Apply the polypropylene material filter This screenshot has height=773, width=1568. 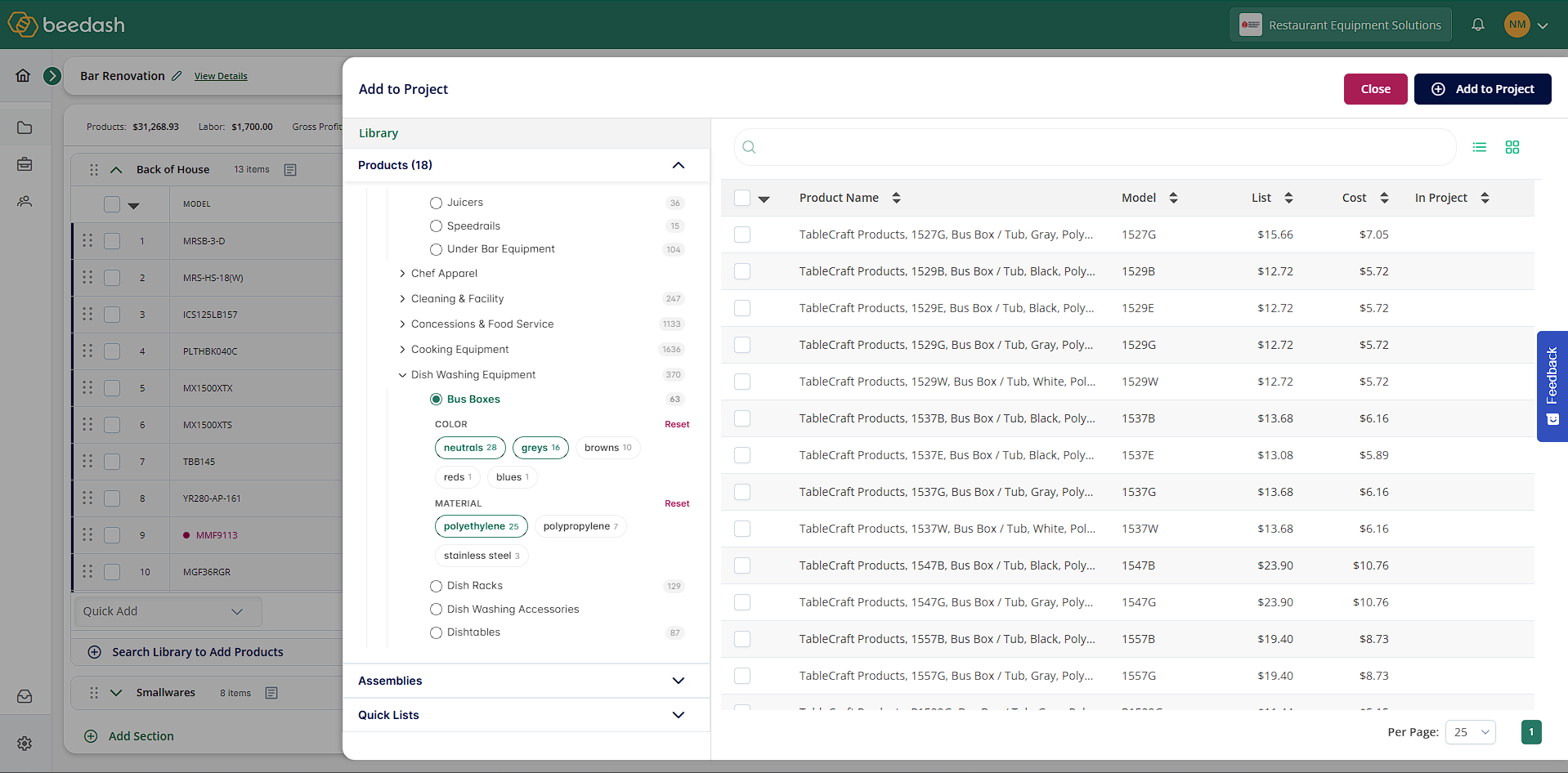[580, 526]
